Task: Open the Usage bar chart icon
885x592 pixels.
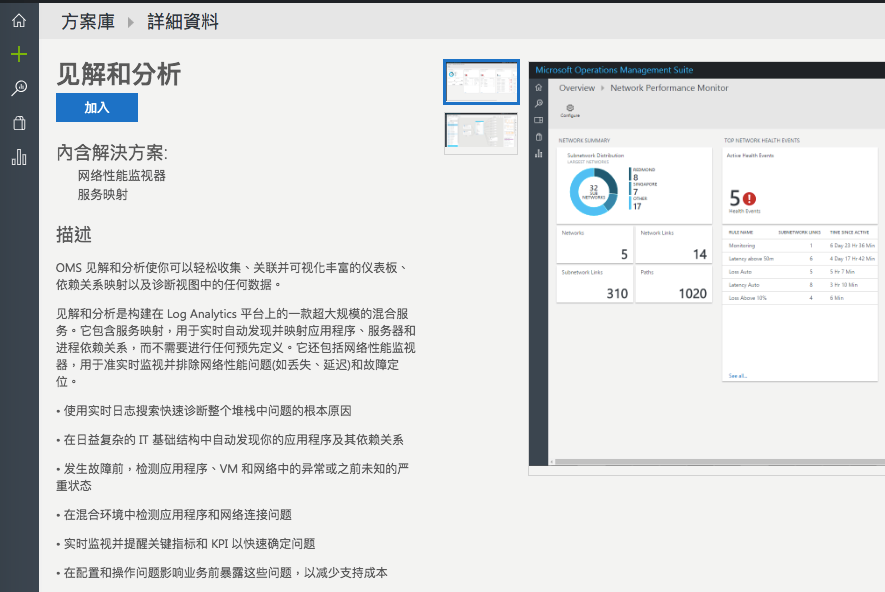Action: click(19, 157)
